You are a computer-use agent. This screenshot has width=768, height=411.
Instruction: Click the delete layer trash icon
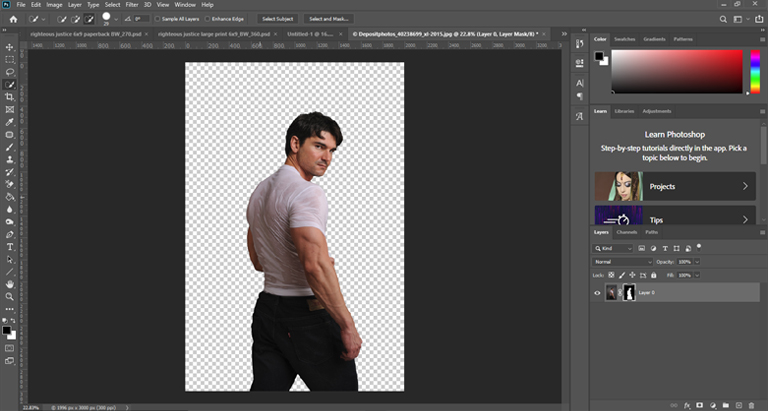click(751, 406)
